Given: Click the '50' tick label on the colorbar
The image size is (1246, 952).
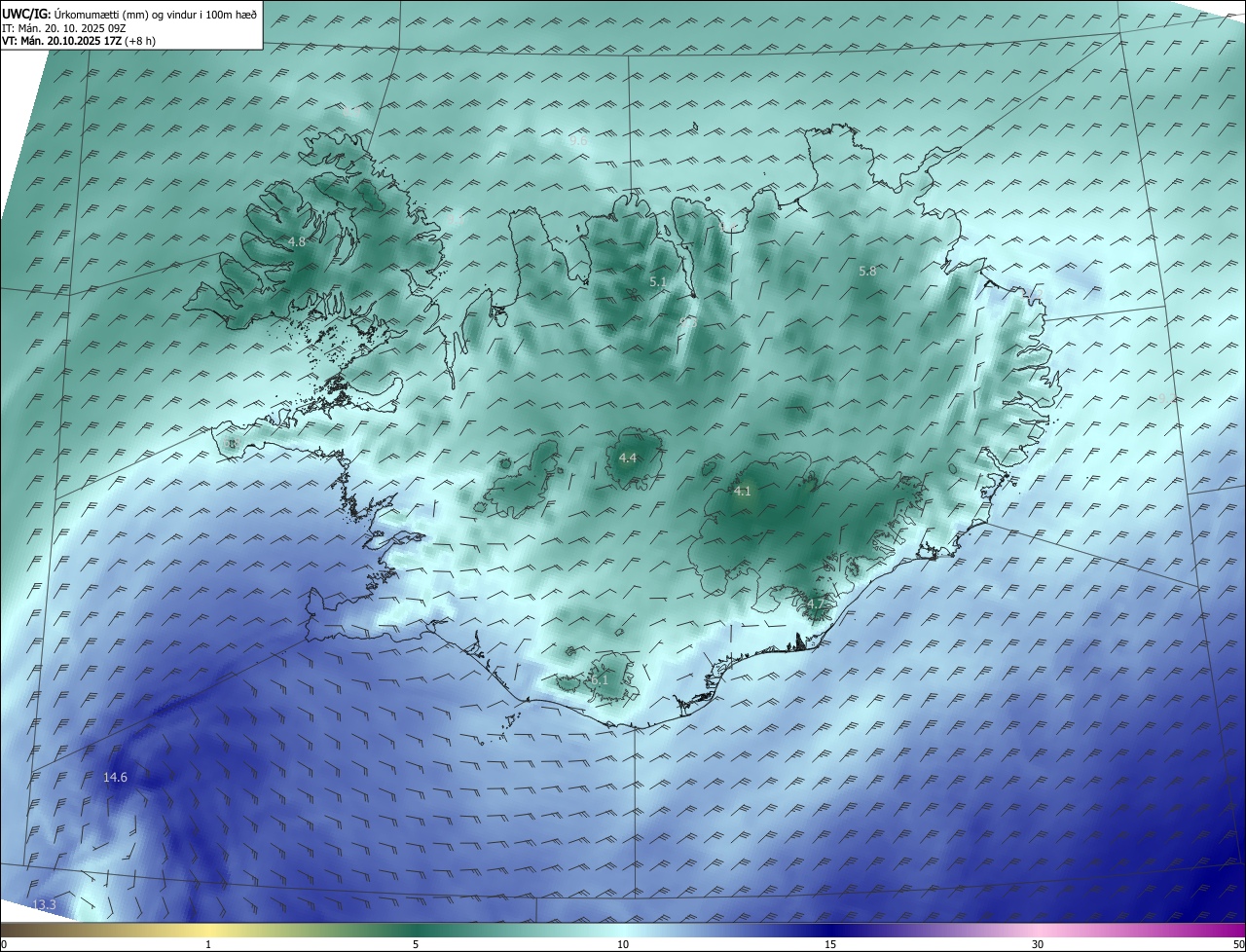Looking at the screenshot, I should click(1238, 944).
